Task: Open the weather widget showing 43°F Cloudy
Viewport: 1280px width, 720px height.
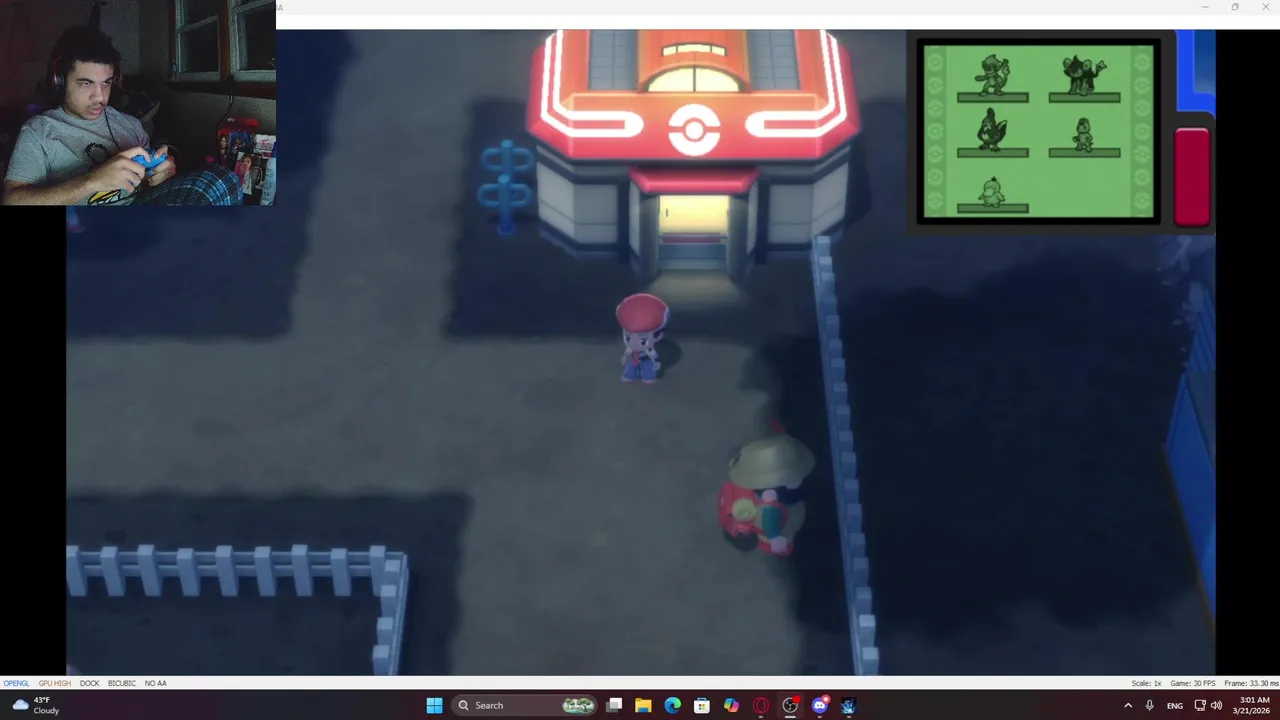Action: coord(36,705)
